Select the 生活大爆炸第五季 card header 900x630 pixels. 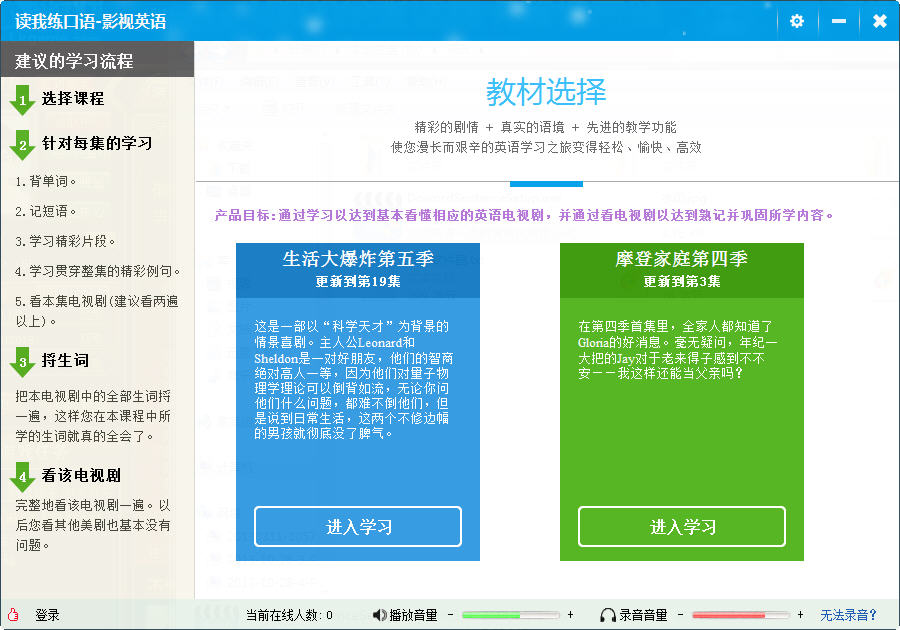358,270
